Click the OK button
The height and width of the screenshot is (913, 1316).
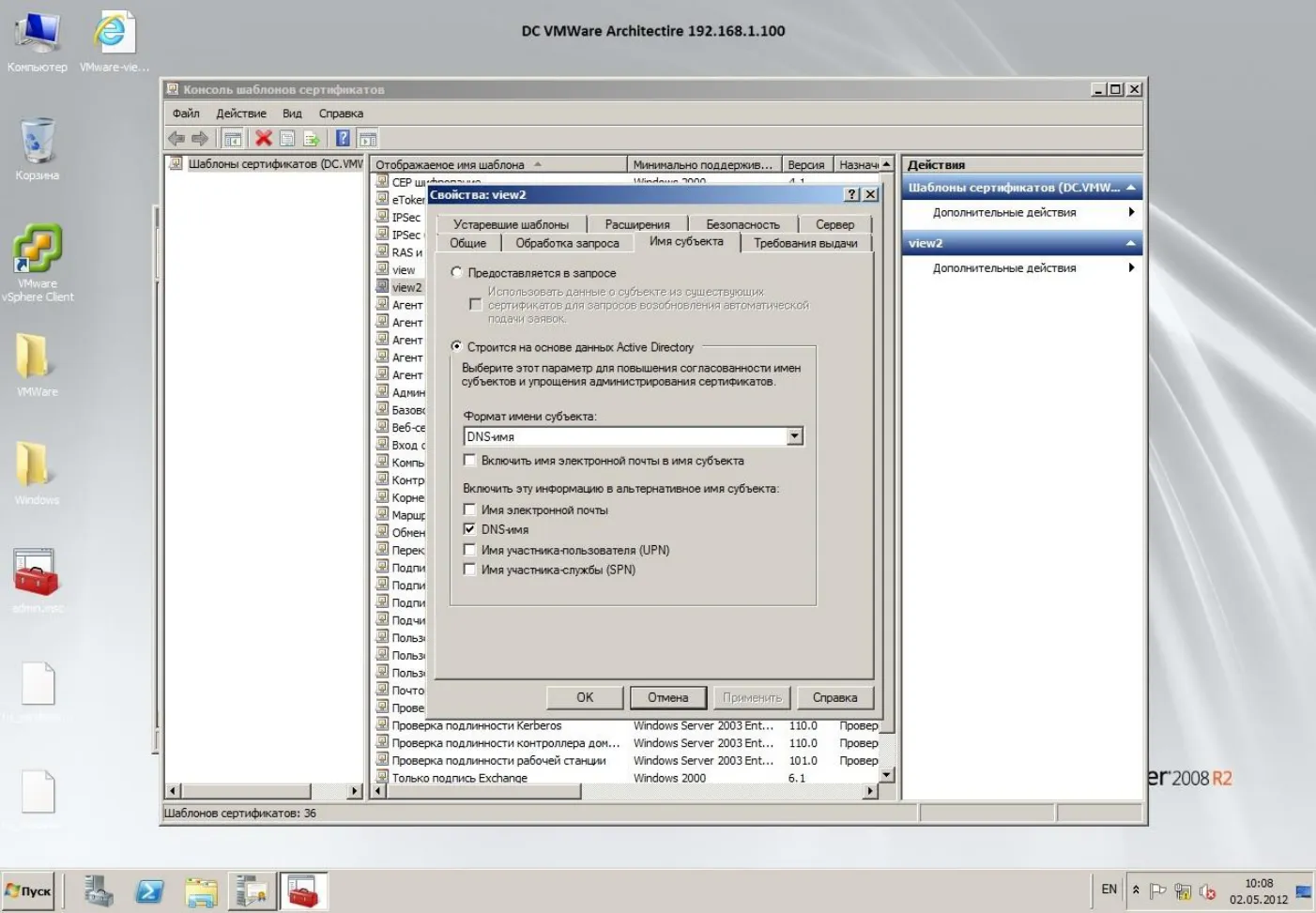[x=585, y=697]
